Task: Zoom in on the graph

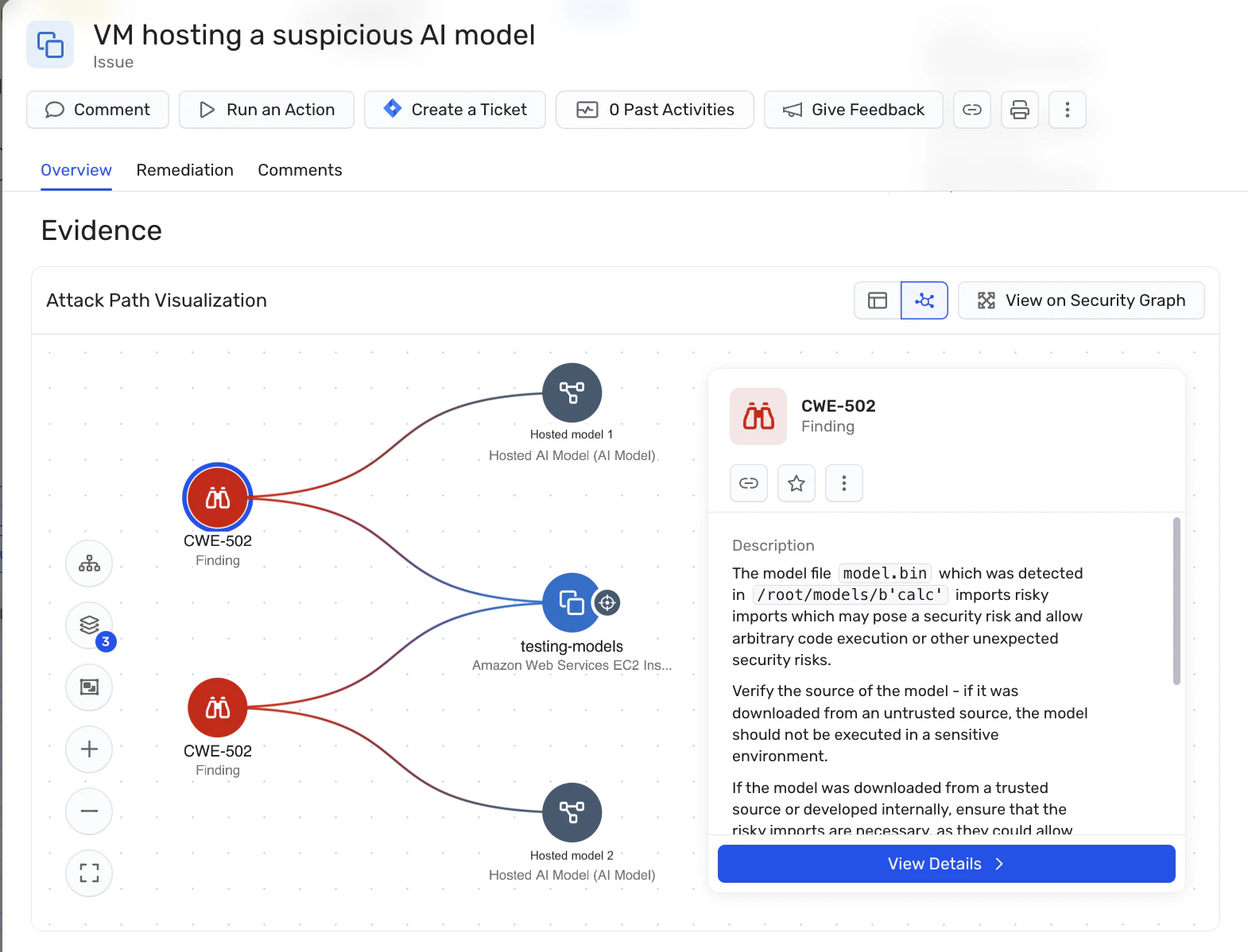Action: tap(89, 749)
